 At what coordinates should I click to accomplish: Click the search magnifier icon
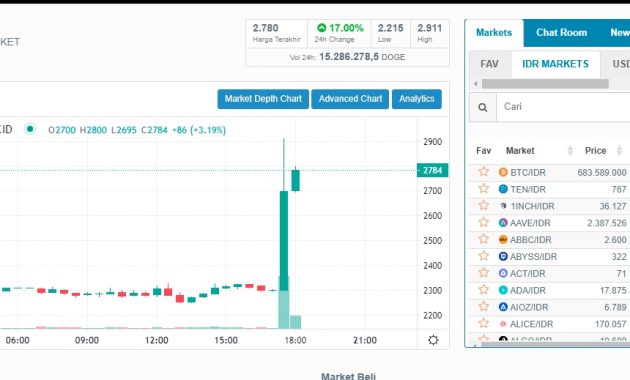pyautogui.click(x=483, y=107)
